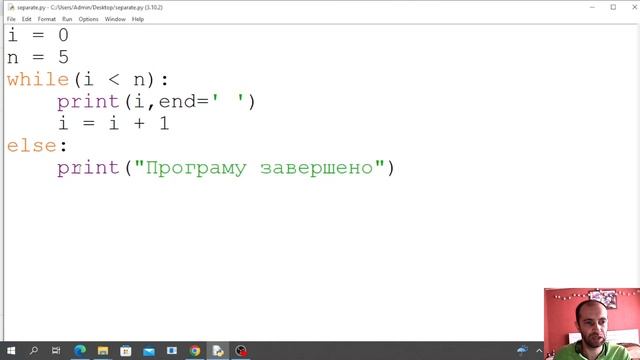This screenshot has width=640, height=360.
Task: Click on "print(i,end=' ')" line
Action: click(156, 102)
